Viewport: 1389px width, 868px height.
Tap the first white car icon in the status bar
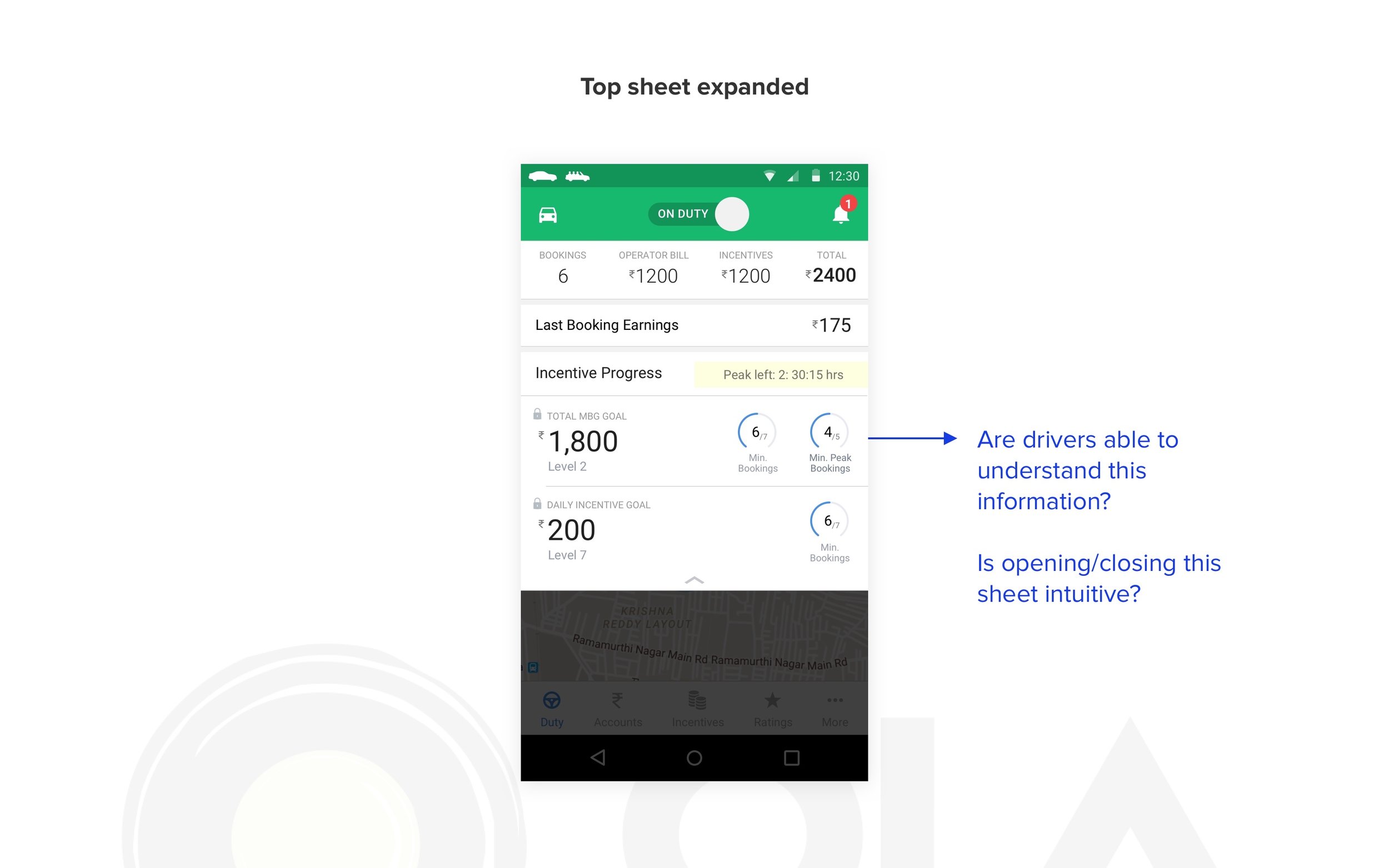click(542, 175)
